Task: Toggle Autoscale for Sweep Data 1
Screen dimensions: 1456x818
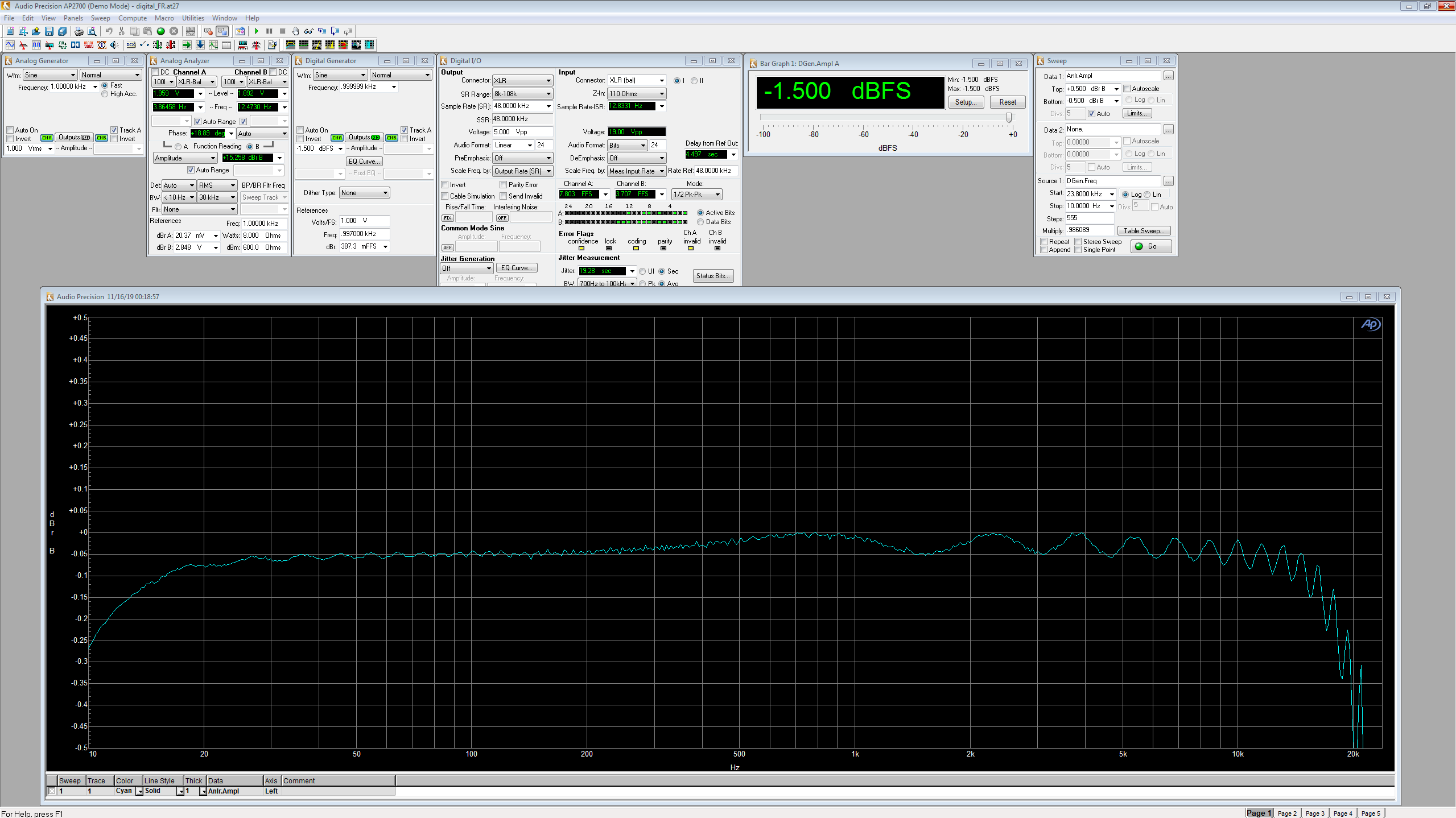Action: 1127,89
